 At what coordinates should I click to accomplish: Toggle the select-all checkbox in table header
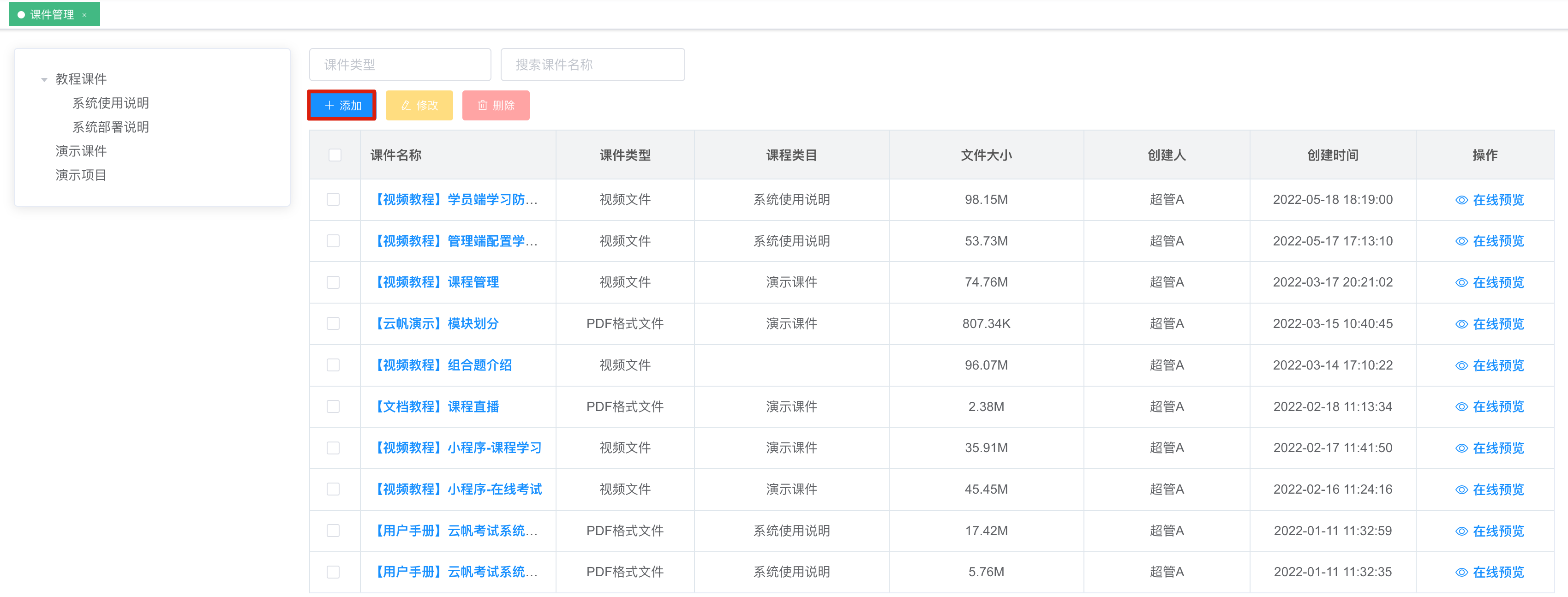[x=335, y=155]
